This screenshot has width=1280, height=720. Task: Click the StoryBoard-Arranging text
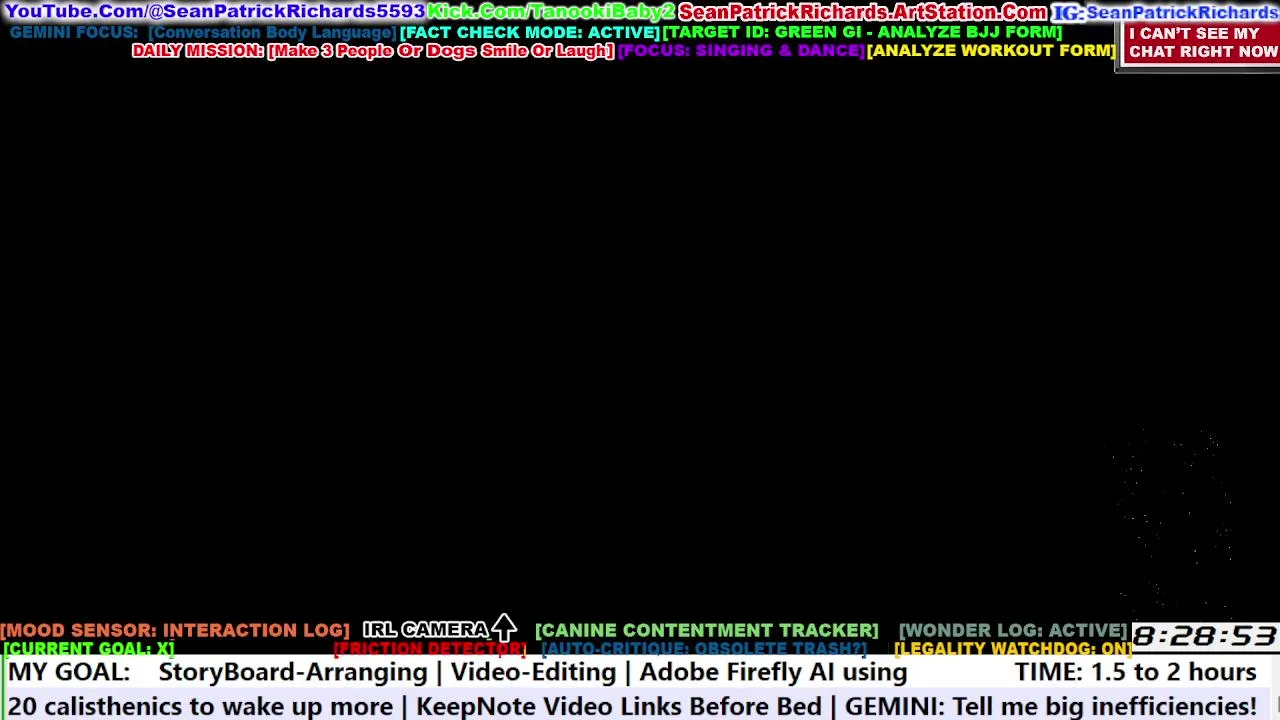(x=293, y=673)
